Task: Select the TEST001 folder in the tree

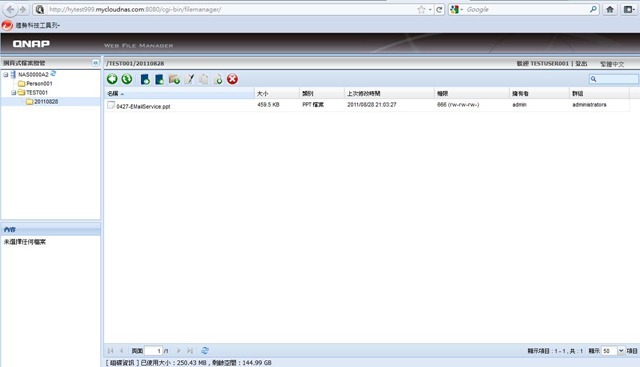Action: tap(37, 93)
